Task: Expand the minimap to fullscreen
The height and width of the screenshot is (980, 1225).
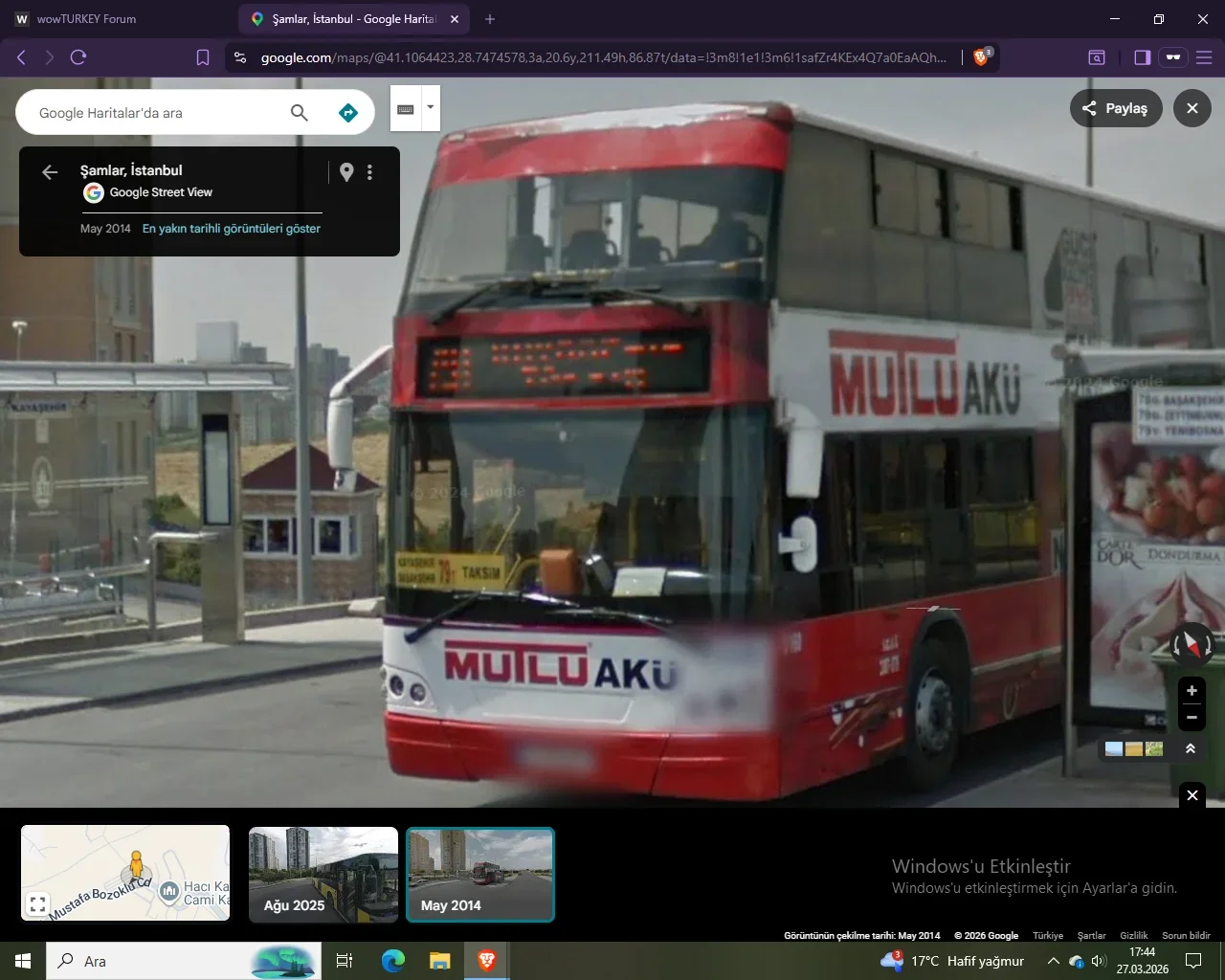Action: point(37,903)
